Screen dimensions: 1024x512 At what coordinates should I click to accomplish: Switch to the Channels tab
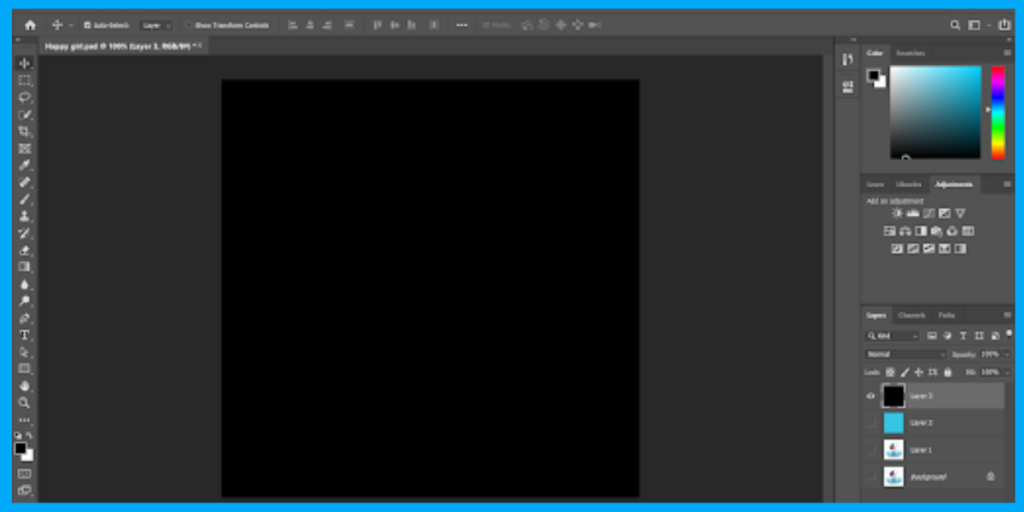[911, 315]
